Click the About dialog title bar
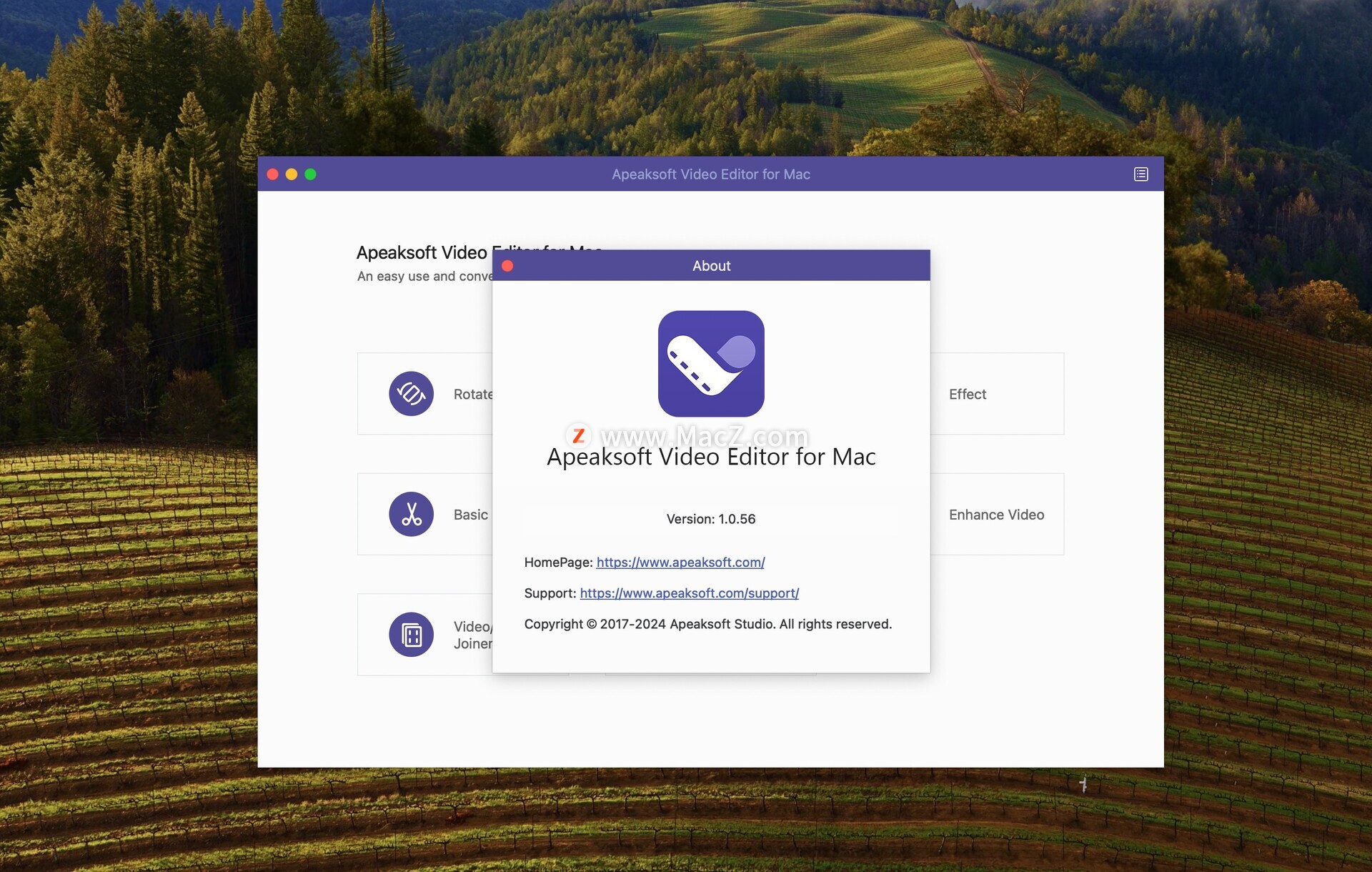The image size is (1372, 872). click(x=710, y=266)
